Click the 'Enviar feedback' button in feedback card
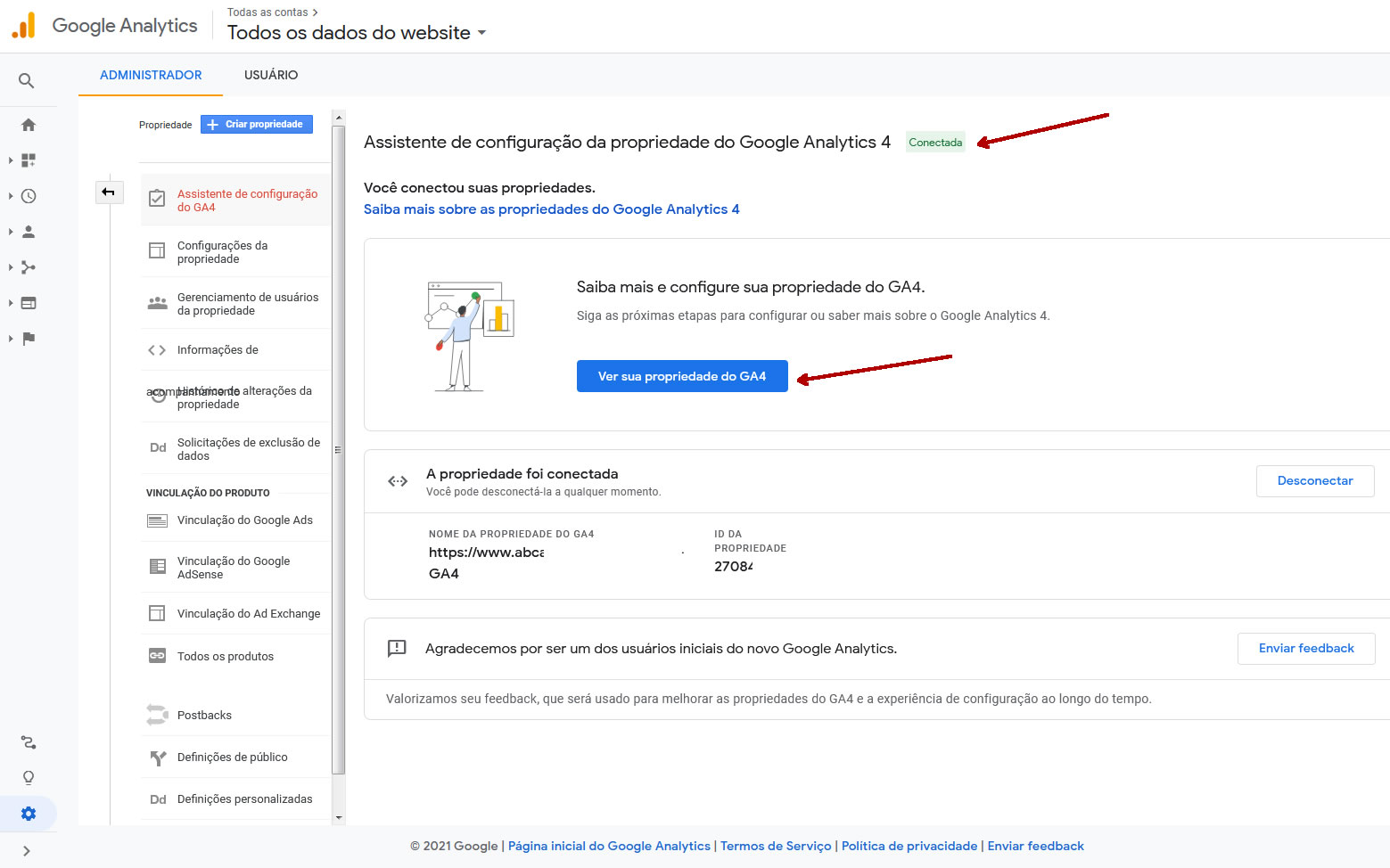The height and width of the screenshot is (868, 1390). [x=1306, y=649]
